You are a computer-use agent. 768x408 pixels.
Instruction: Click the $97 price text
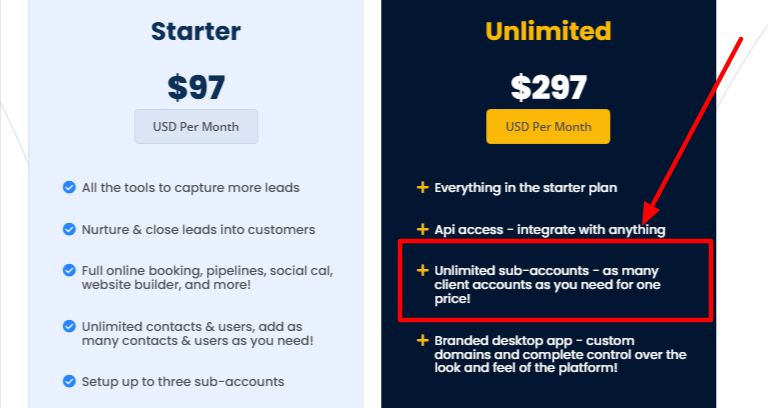196,88
